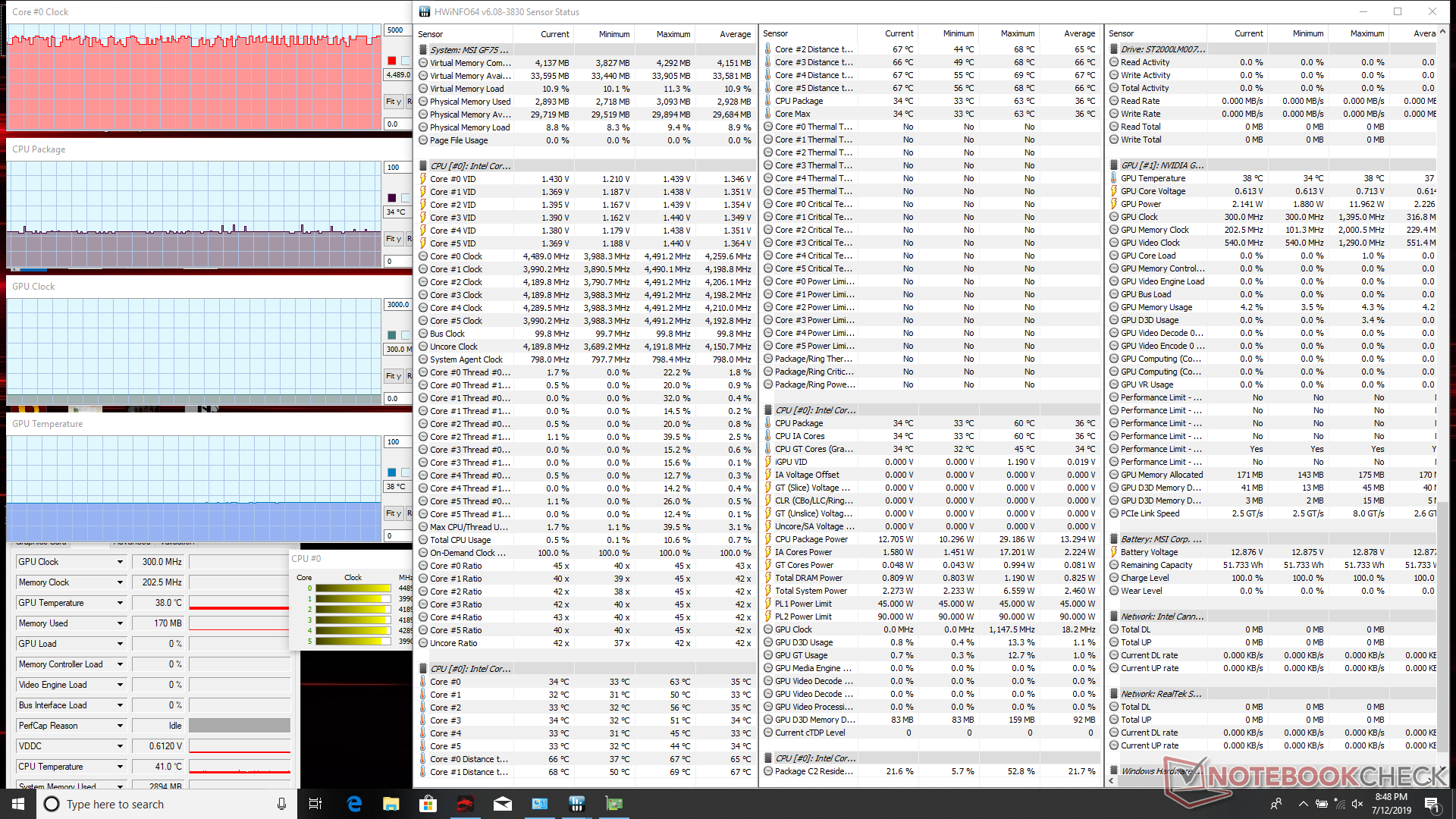Click the muted volume tray icon
Screen dimensions: 1456x819
pos(1357,804)
